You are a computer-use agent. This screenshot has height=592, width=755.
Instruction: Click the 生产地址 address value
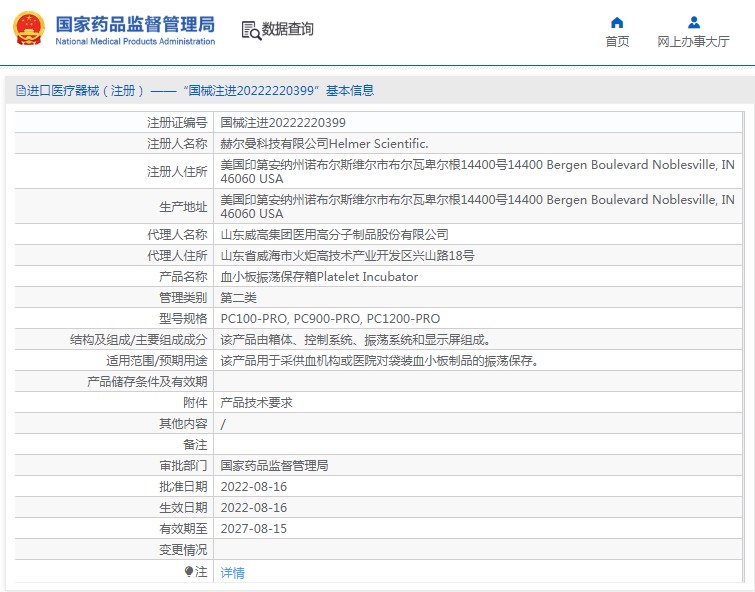[478, 207]
